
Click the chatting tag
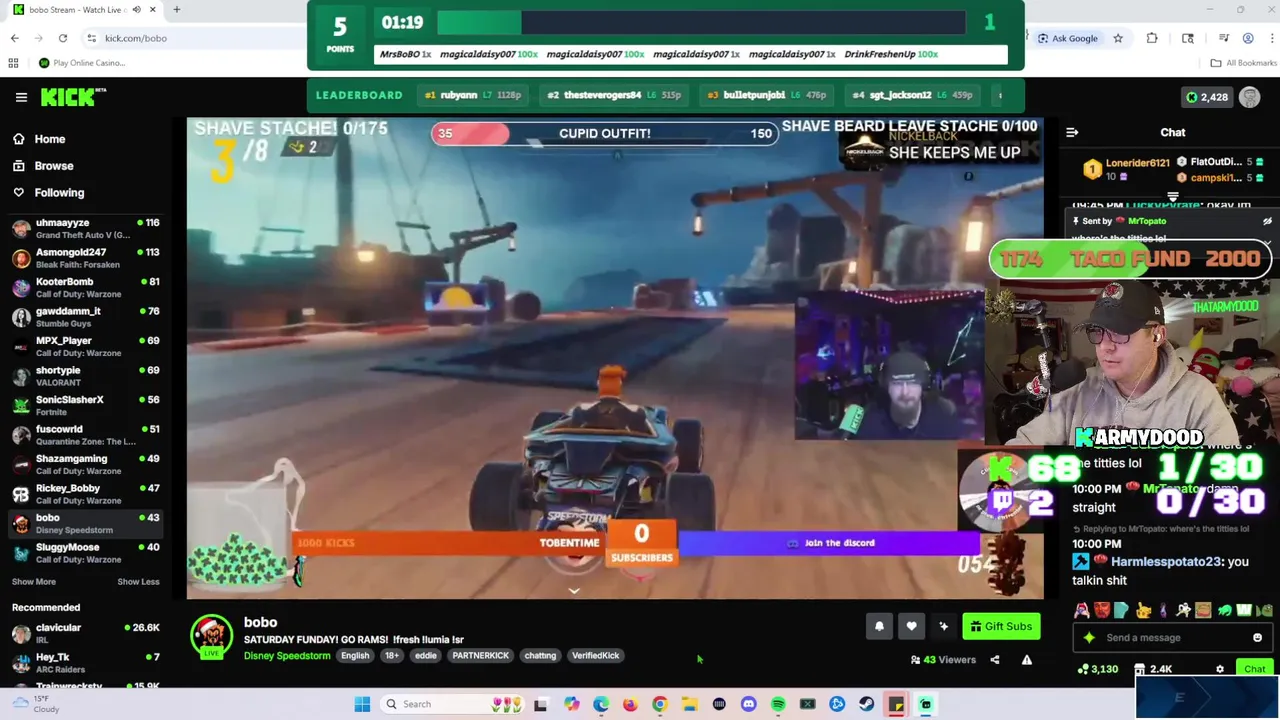coord(540,656)
